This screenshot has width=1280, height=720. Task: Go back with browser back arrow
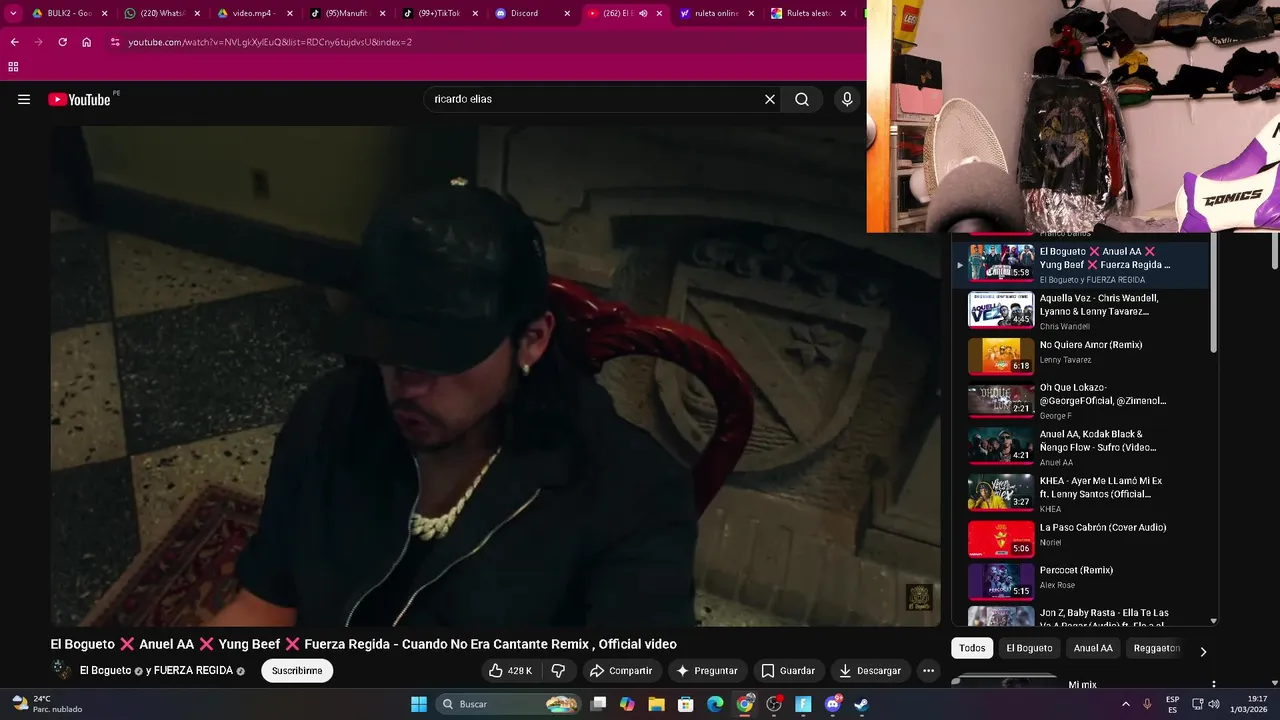coord(14,42)
